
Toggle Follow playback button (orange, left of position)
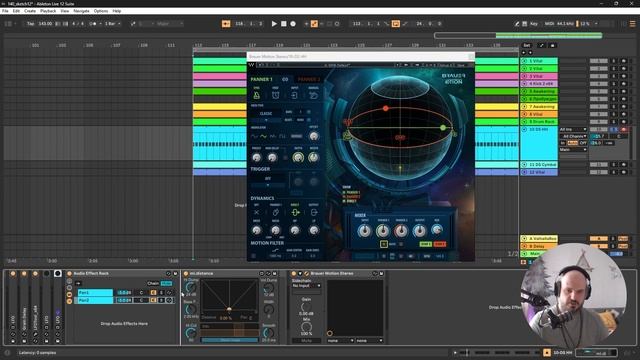(226, 24)
